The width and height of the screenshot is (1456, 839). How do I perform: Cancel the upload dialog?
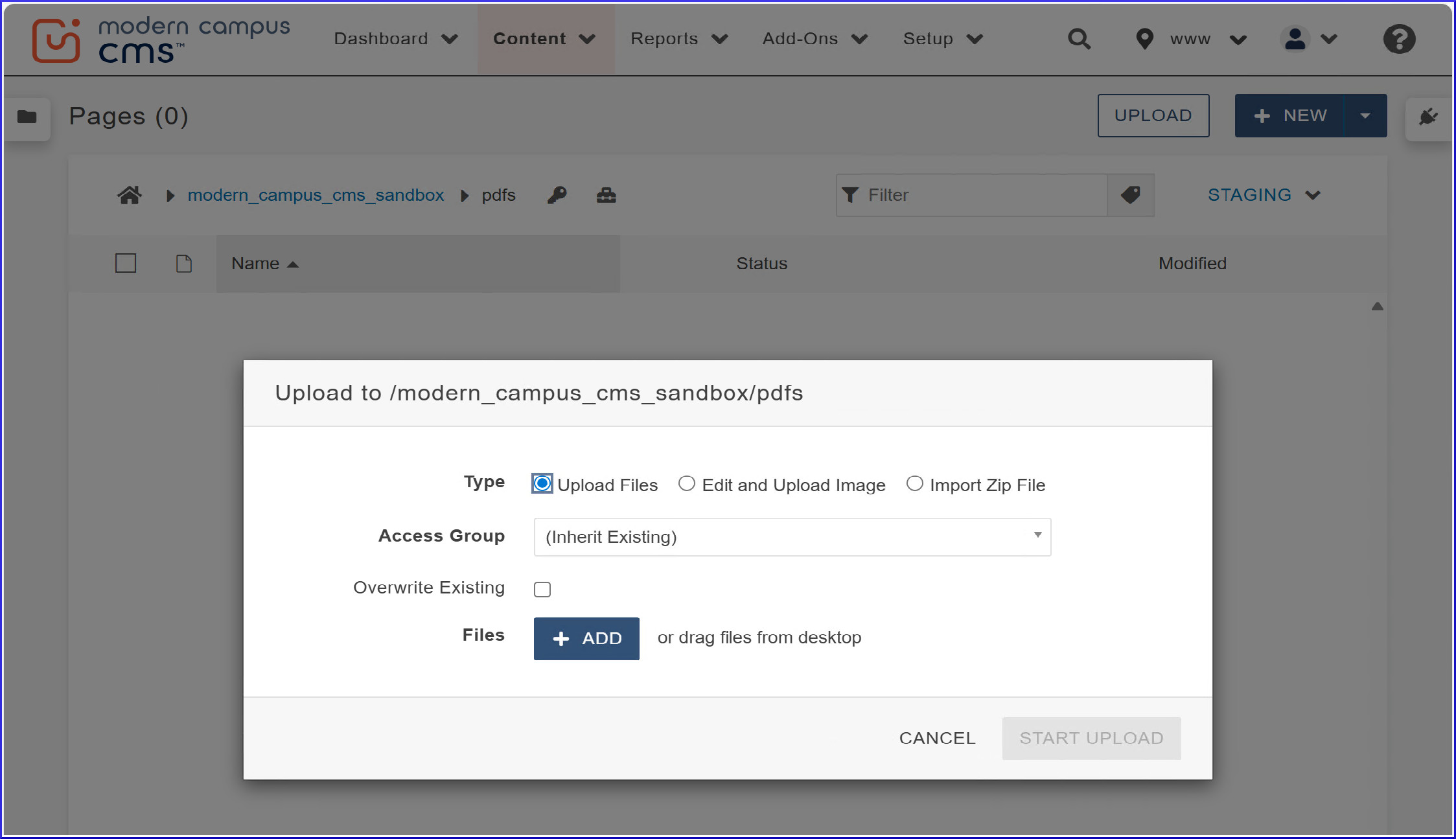click(x=937, y=738)
